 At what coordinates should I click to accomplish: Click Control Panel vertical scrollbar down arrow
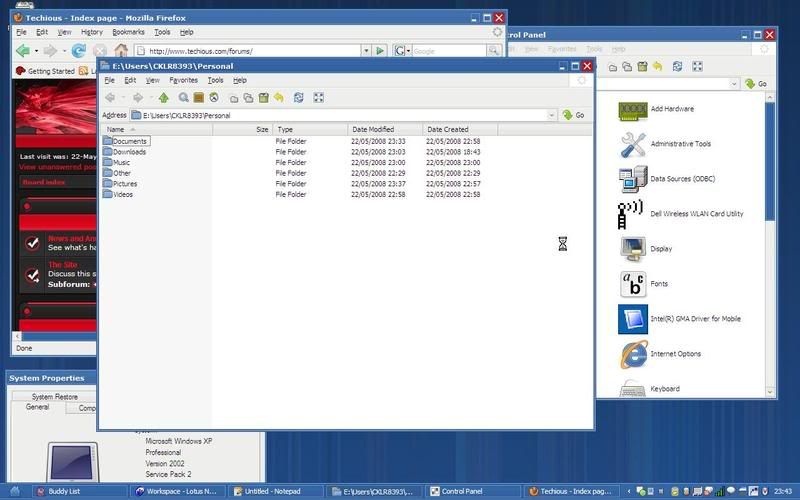coord(770,392)
